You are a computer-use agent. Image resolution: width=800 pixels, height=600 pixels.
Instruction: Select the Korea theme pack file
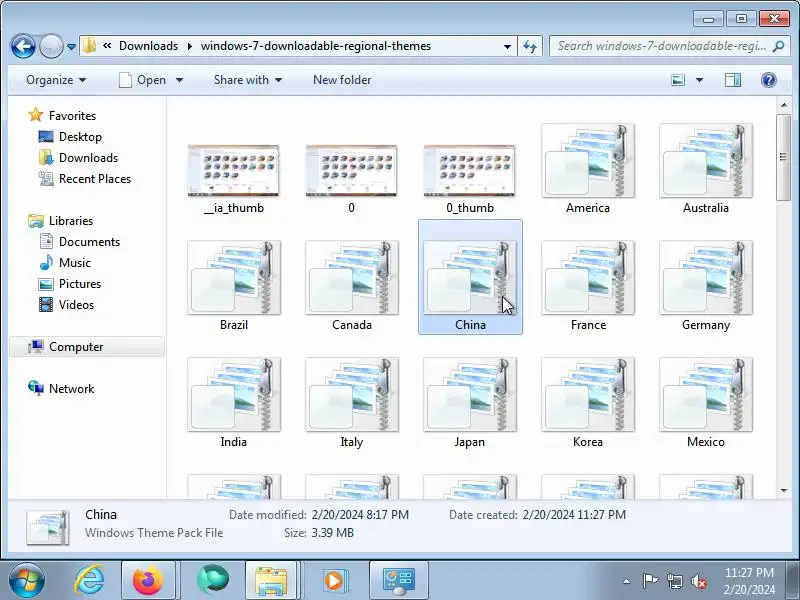588,403
